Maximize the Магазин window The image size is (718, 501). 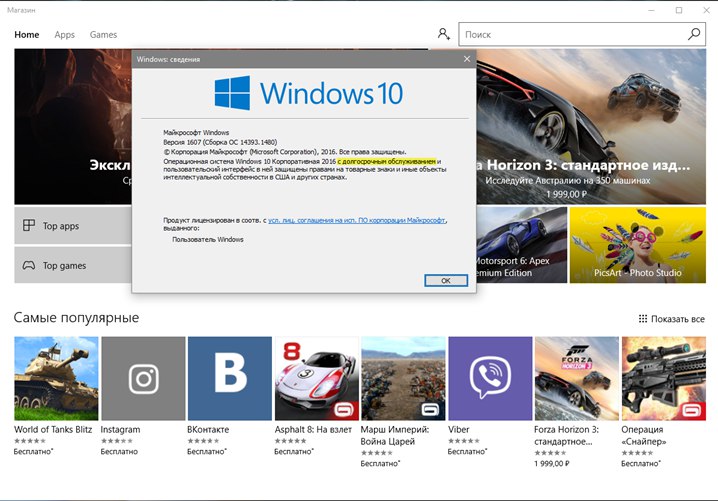pos(679,10)
